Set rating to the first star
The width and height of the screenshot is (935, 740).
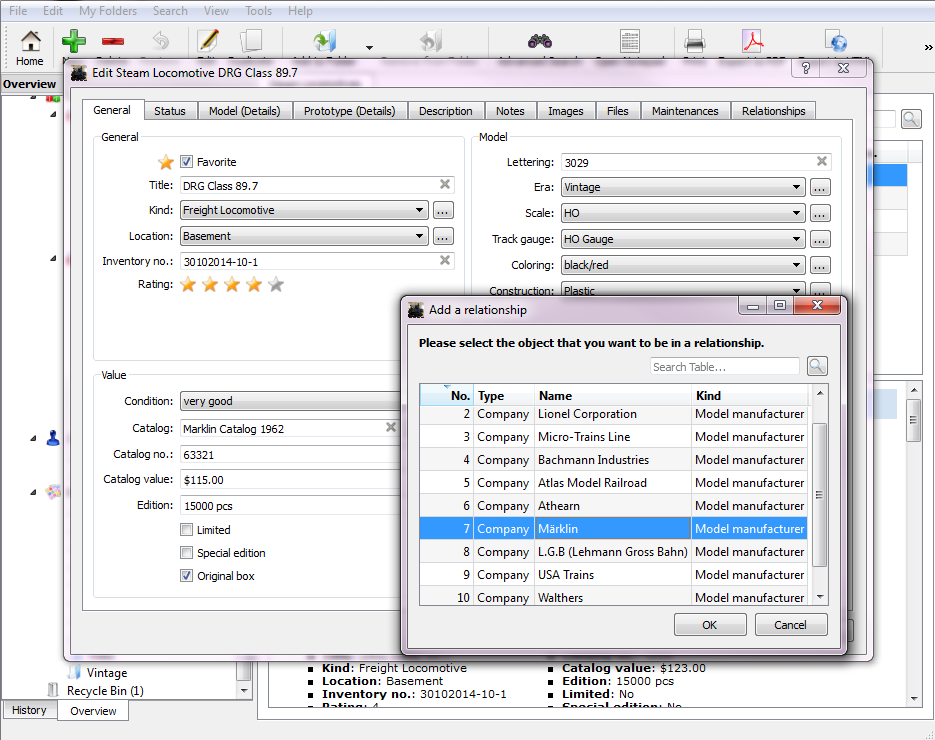[188, 284]
